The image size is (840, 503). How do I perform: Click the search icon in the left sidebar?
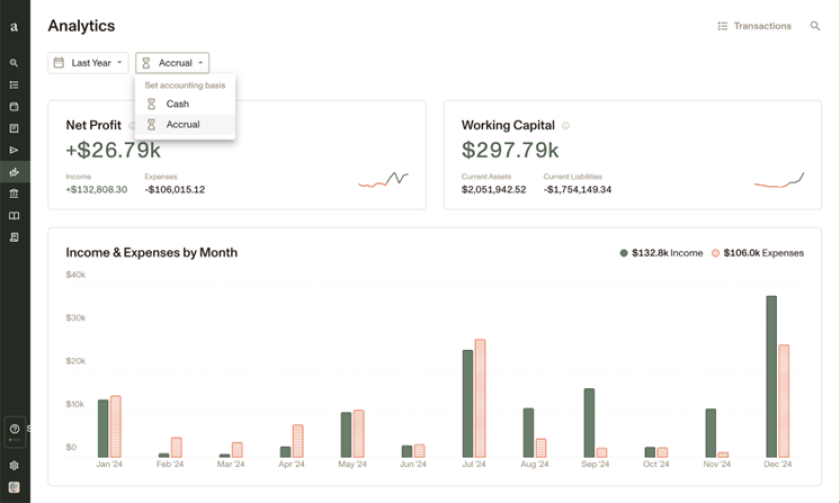14,63
